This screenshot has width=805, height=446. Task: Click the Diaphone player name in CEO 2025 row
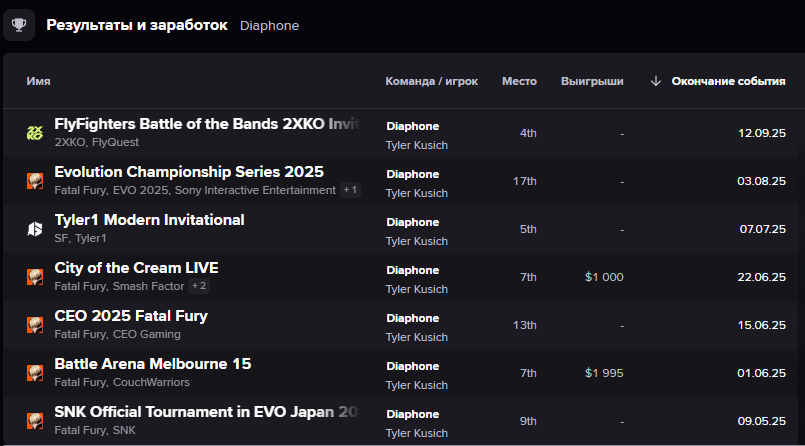click(412, 318)
